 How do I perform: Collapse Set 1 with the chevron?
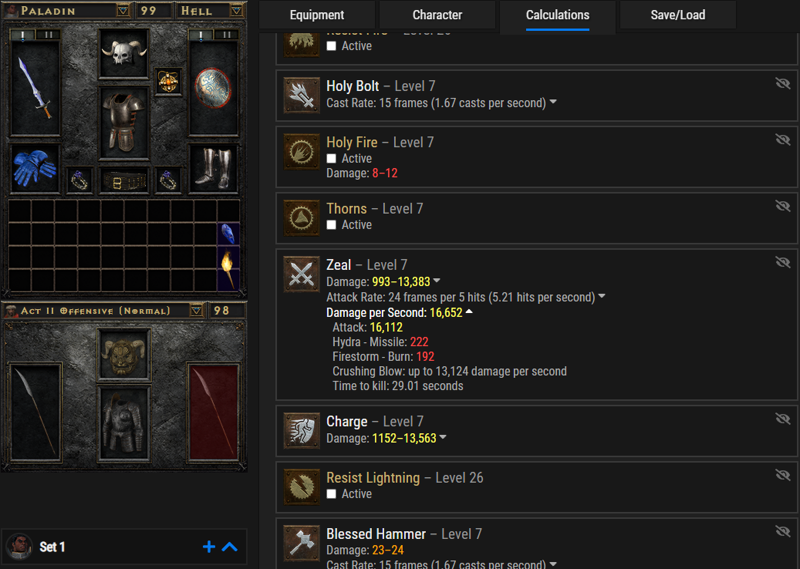tap(230, 547)
